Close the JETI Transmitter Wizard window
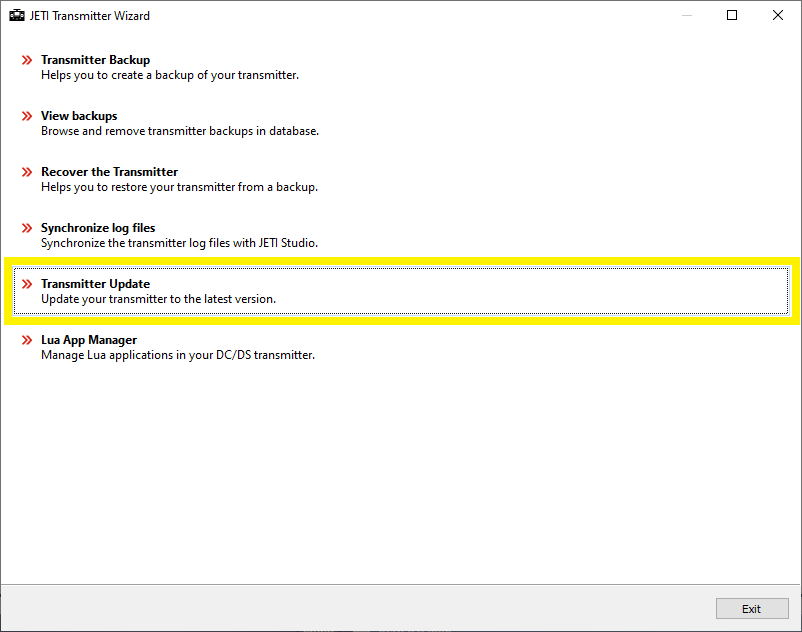This screenshot has width=802, height=632. (777, 15)
